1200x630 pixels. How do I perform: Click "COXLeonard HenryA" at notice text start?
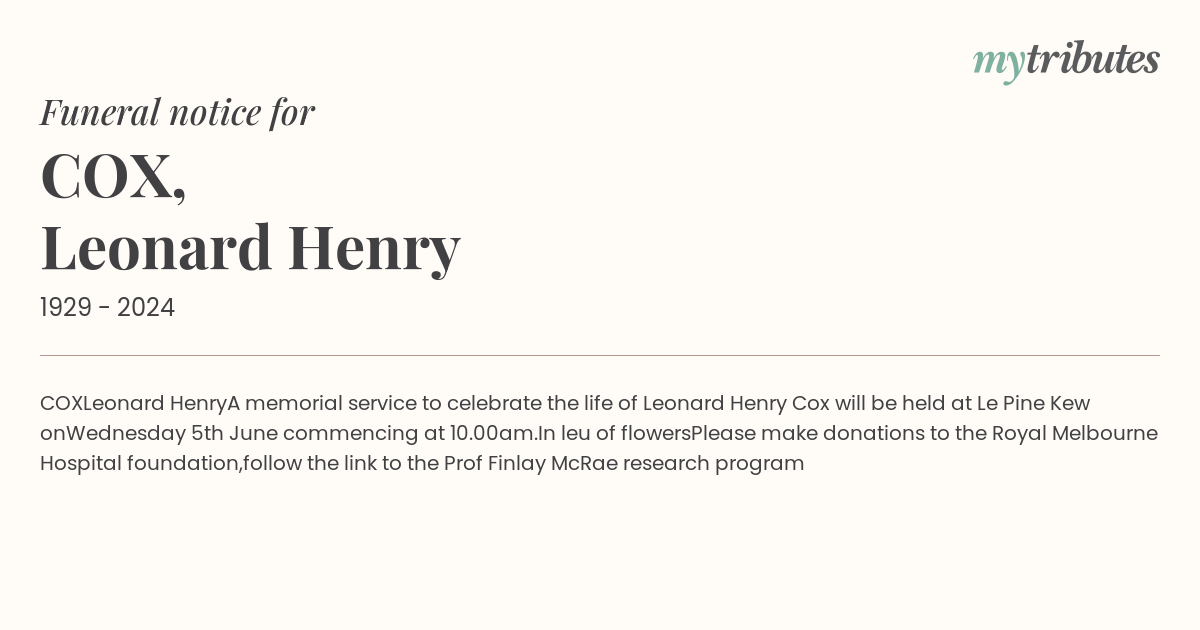coord(140,403)
